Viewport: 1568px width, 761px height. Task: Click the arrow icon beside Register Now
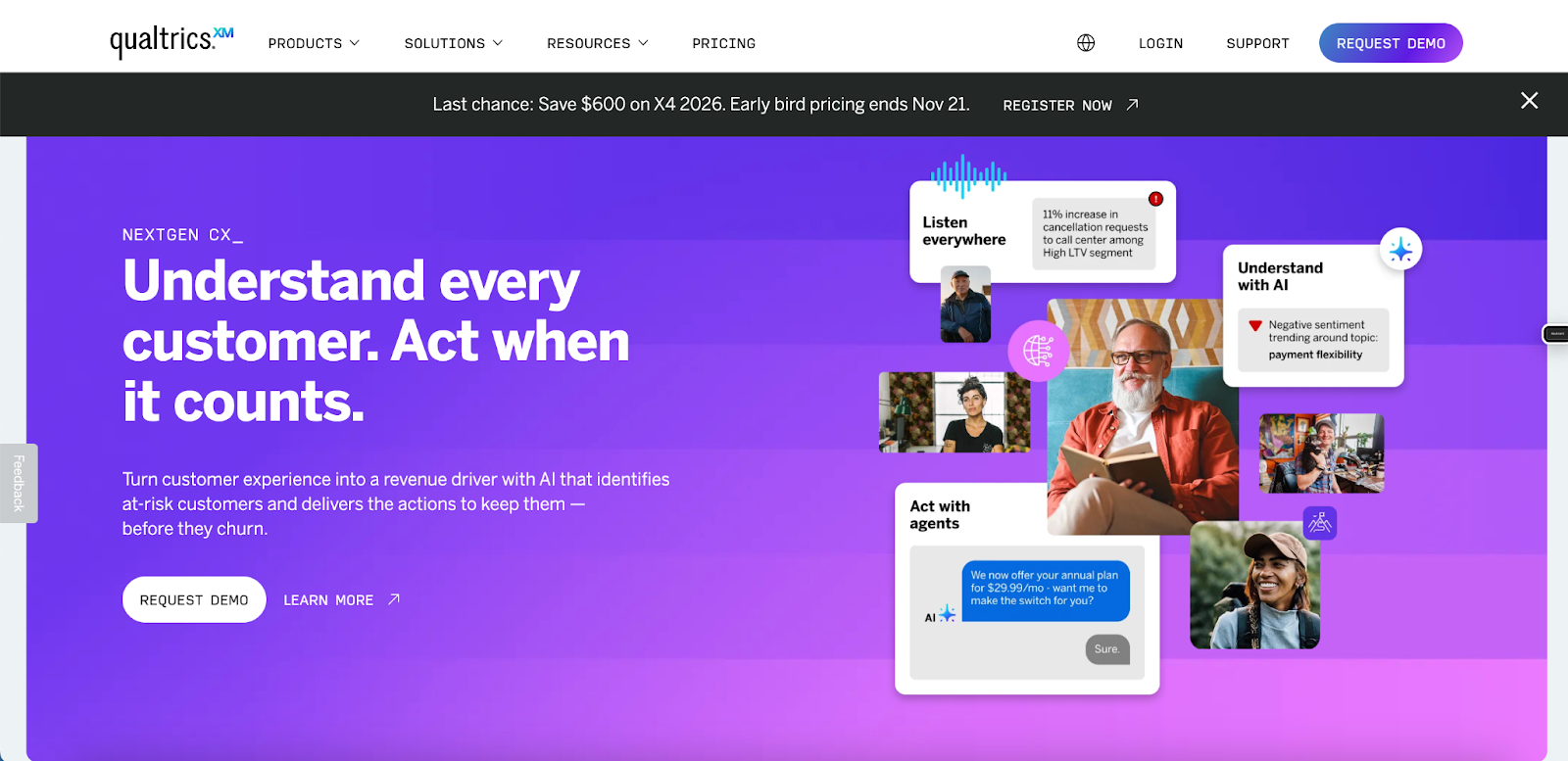tap(1132, 105)
